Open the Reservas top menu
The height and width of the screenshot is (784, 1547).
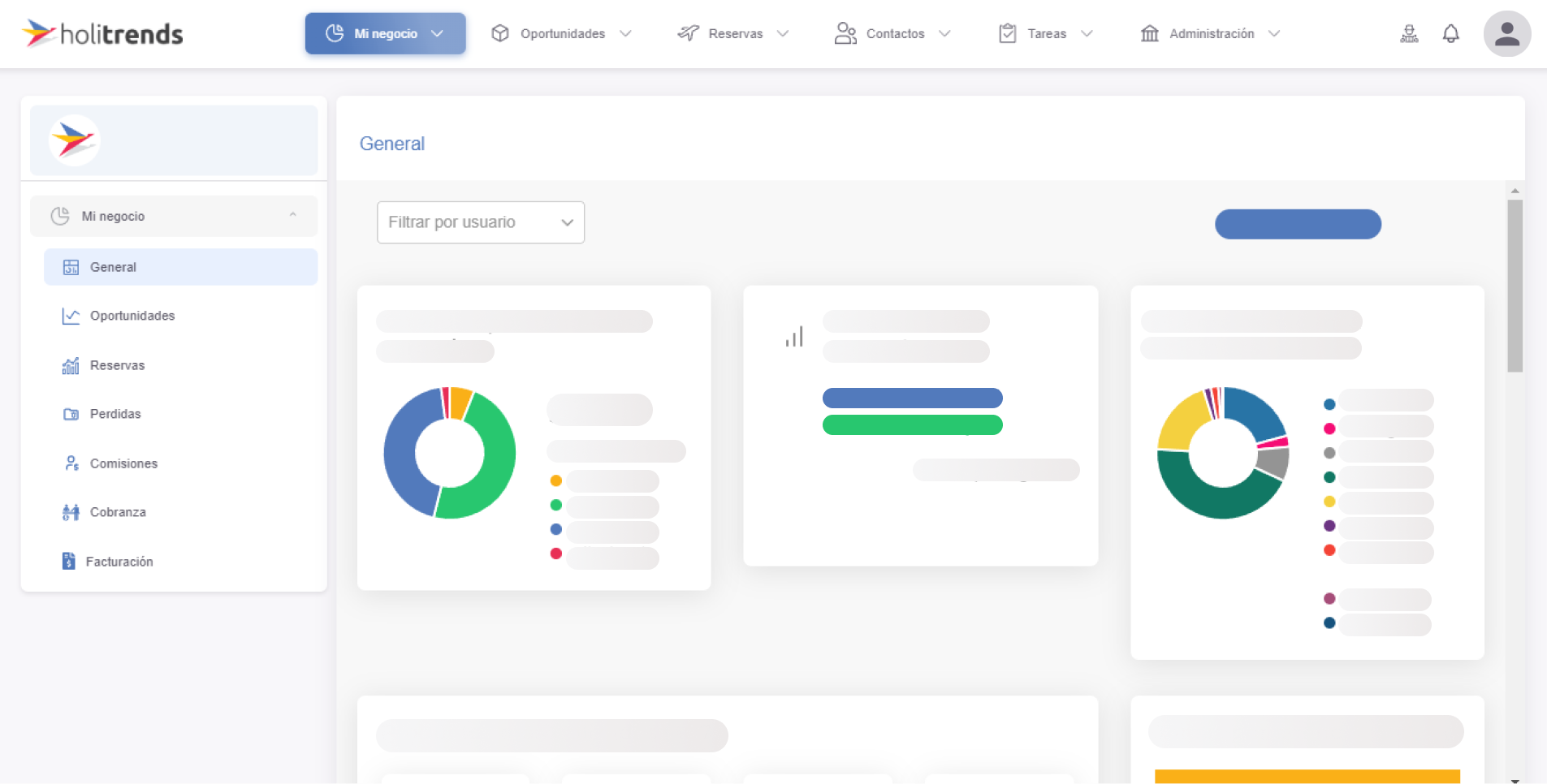tap(733, 33)
